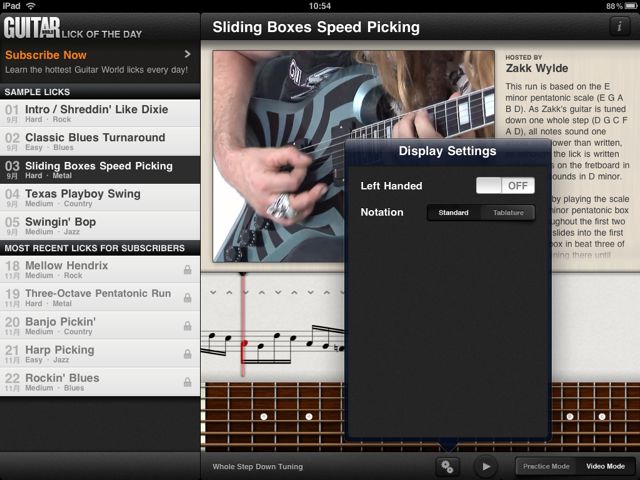Tap lock icon on Mellow Hendrix
Image resolution: width=640 pixels, height=480 pixels.
tap(187, 269)
